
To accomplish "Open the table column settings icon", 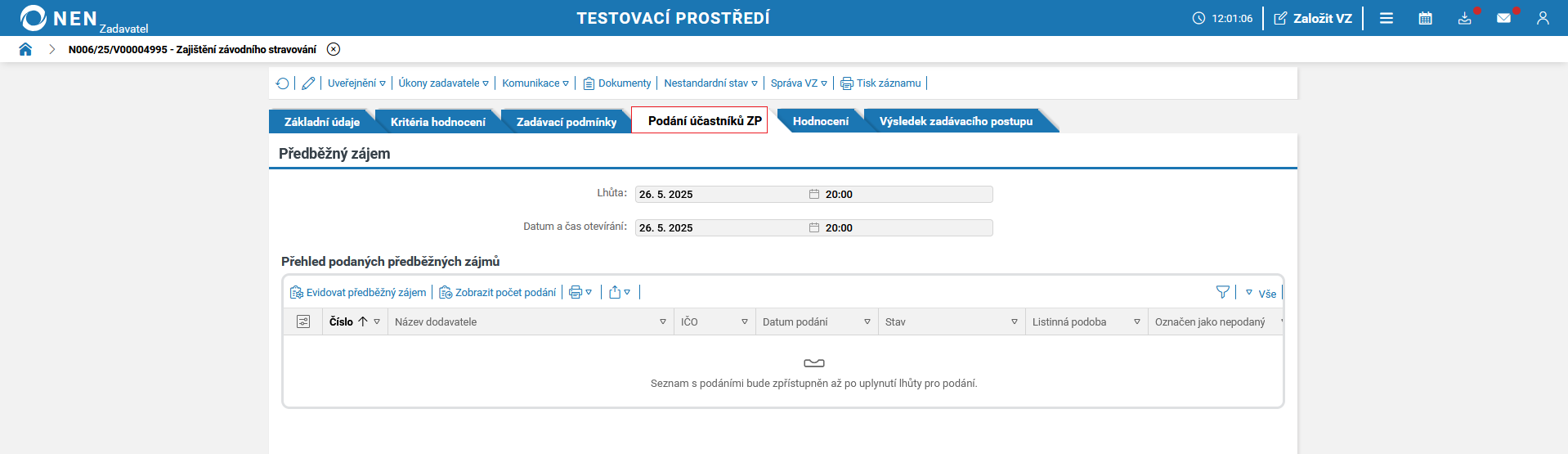I will coord(303,321).
